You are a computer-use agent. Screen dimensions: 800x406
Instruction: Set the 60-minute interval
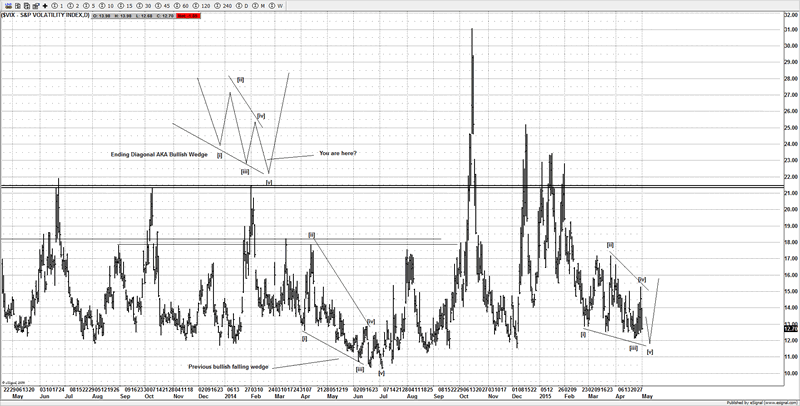point(181,6)
